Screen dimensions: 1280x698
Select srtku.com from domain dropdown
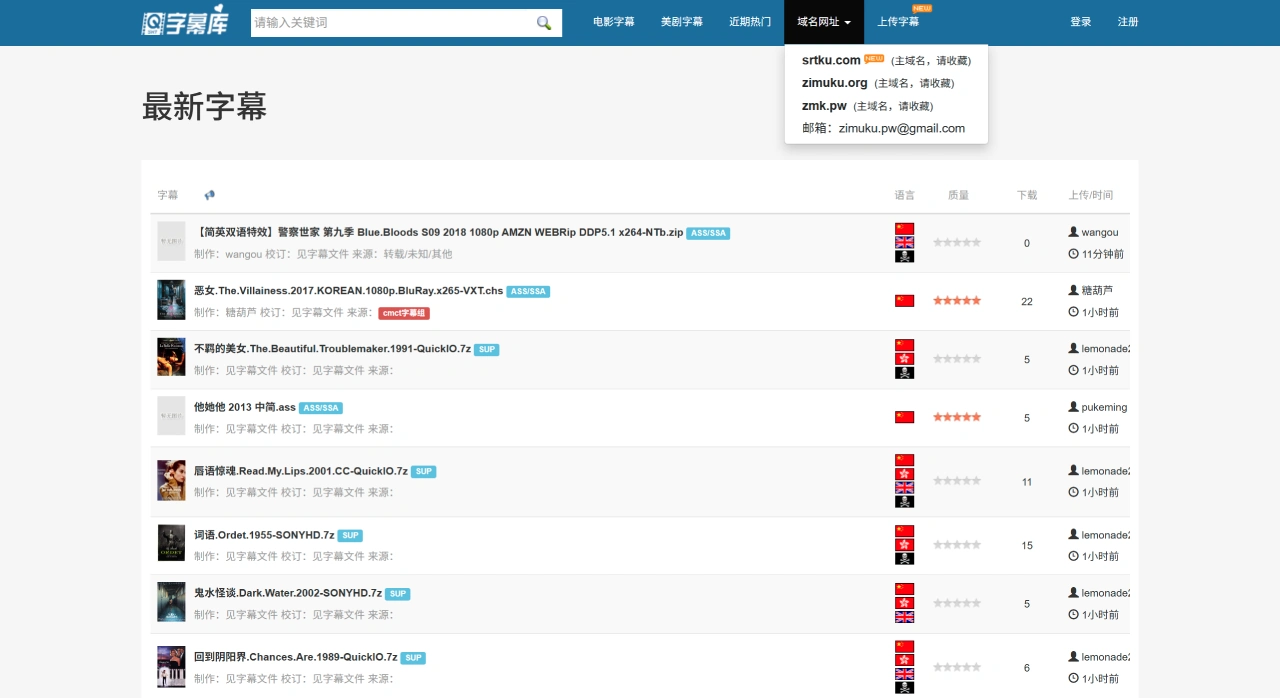coord(831,60)
